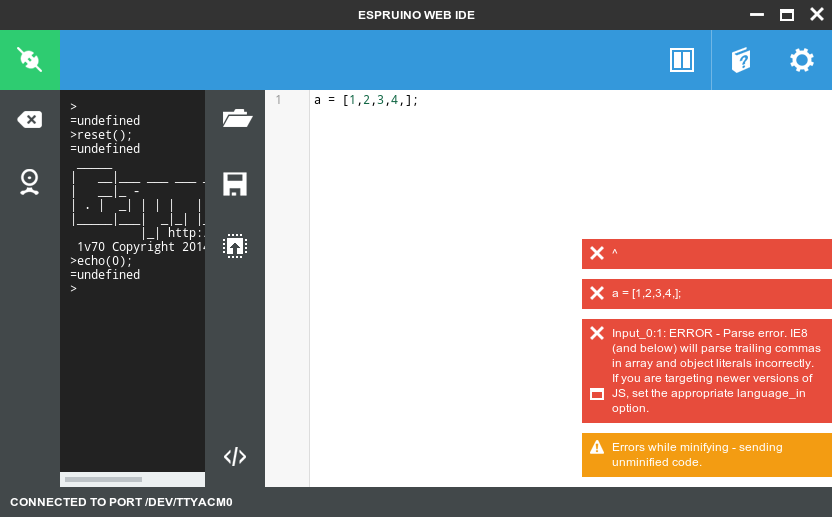The height and width of the screenshot is (517, 832).
Task: Open a file with the folder icon
Action: (237, 118)
